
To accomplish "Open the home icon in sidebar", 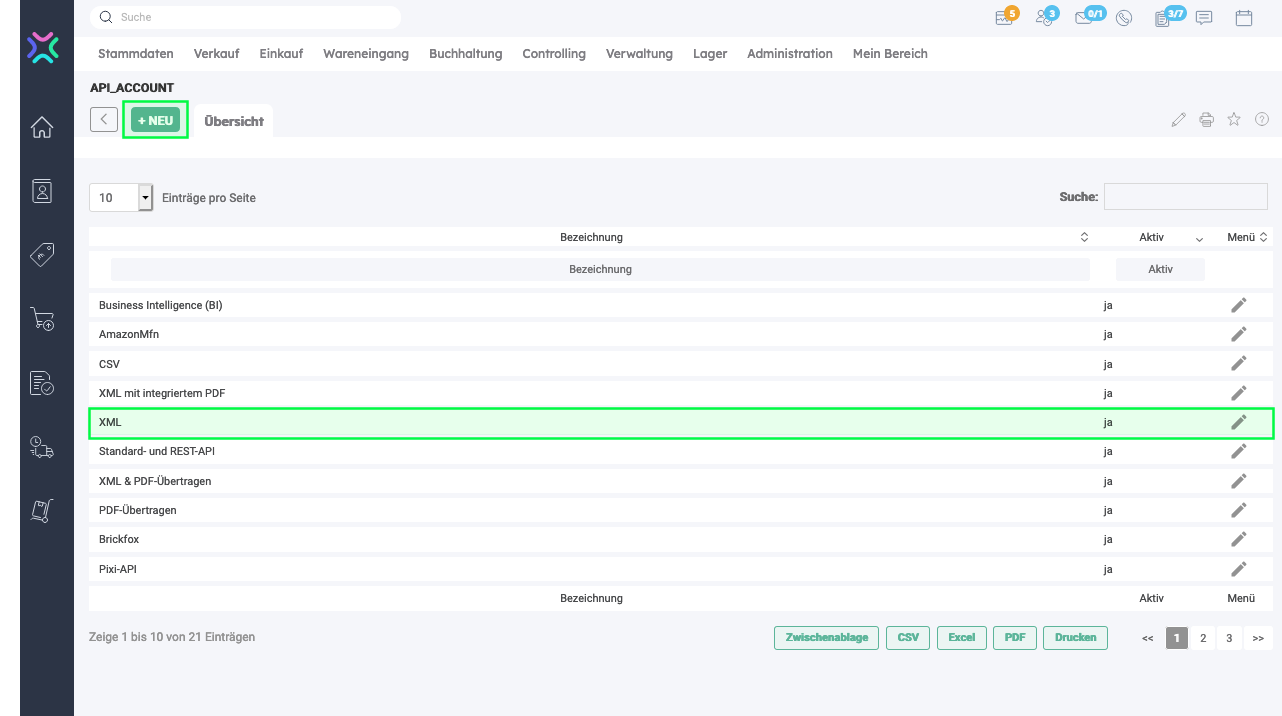I will (42, 128).
